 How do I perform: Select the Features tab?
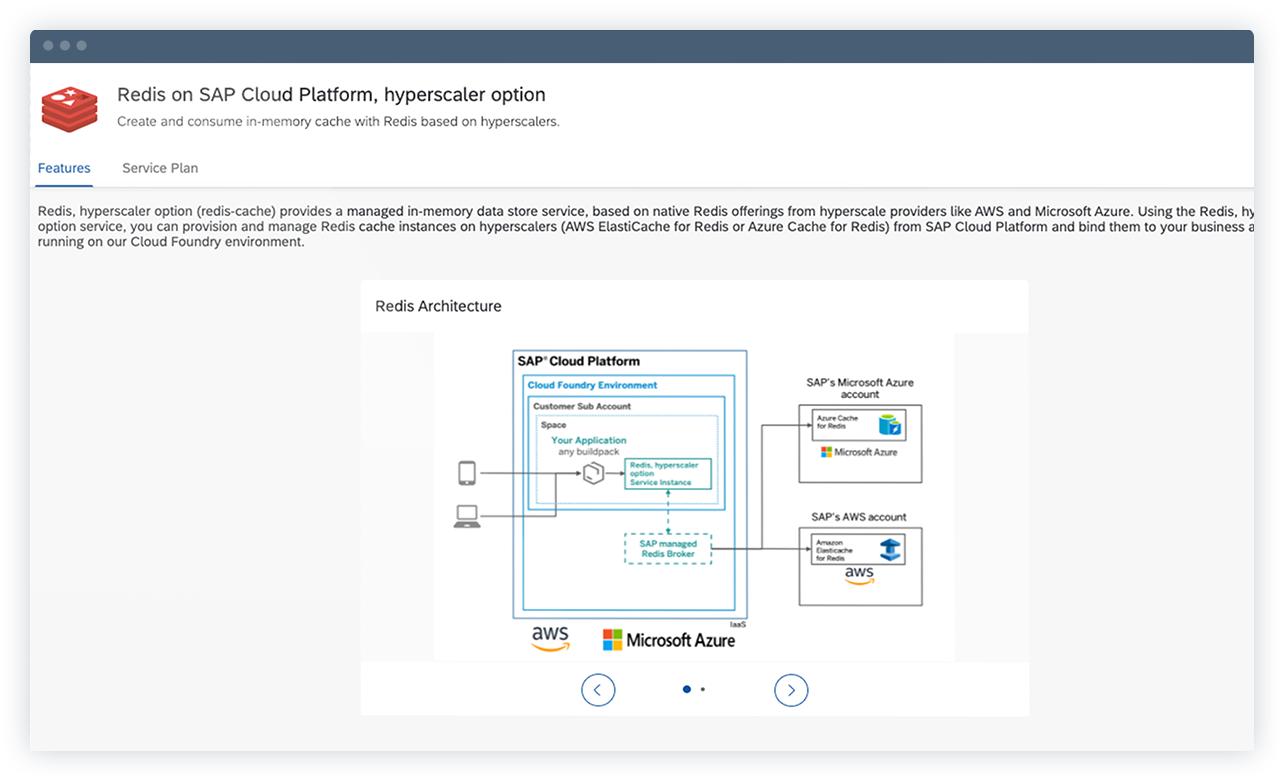click(64, 168)
